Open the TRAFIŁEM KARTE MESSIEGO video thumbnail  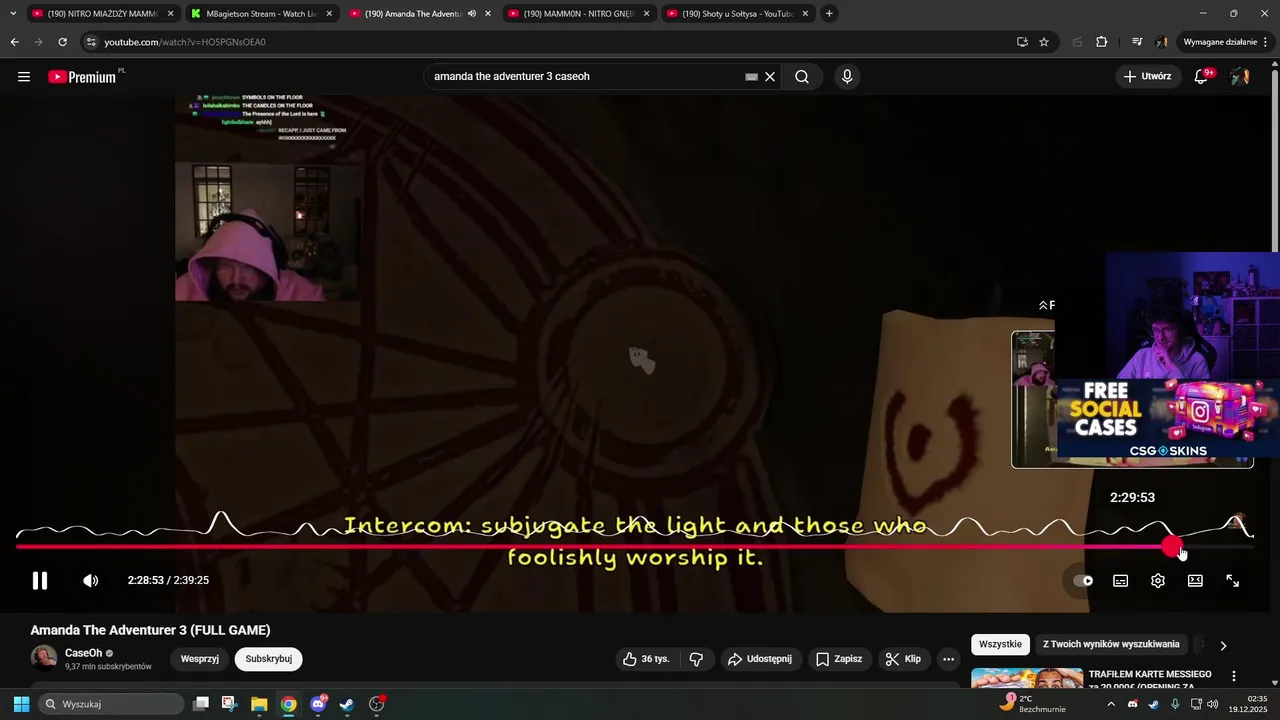click(x=1027, y=679)
